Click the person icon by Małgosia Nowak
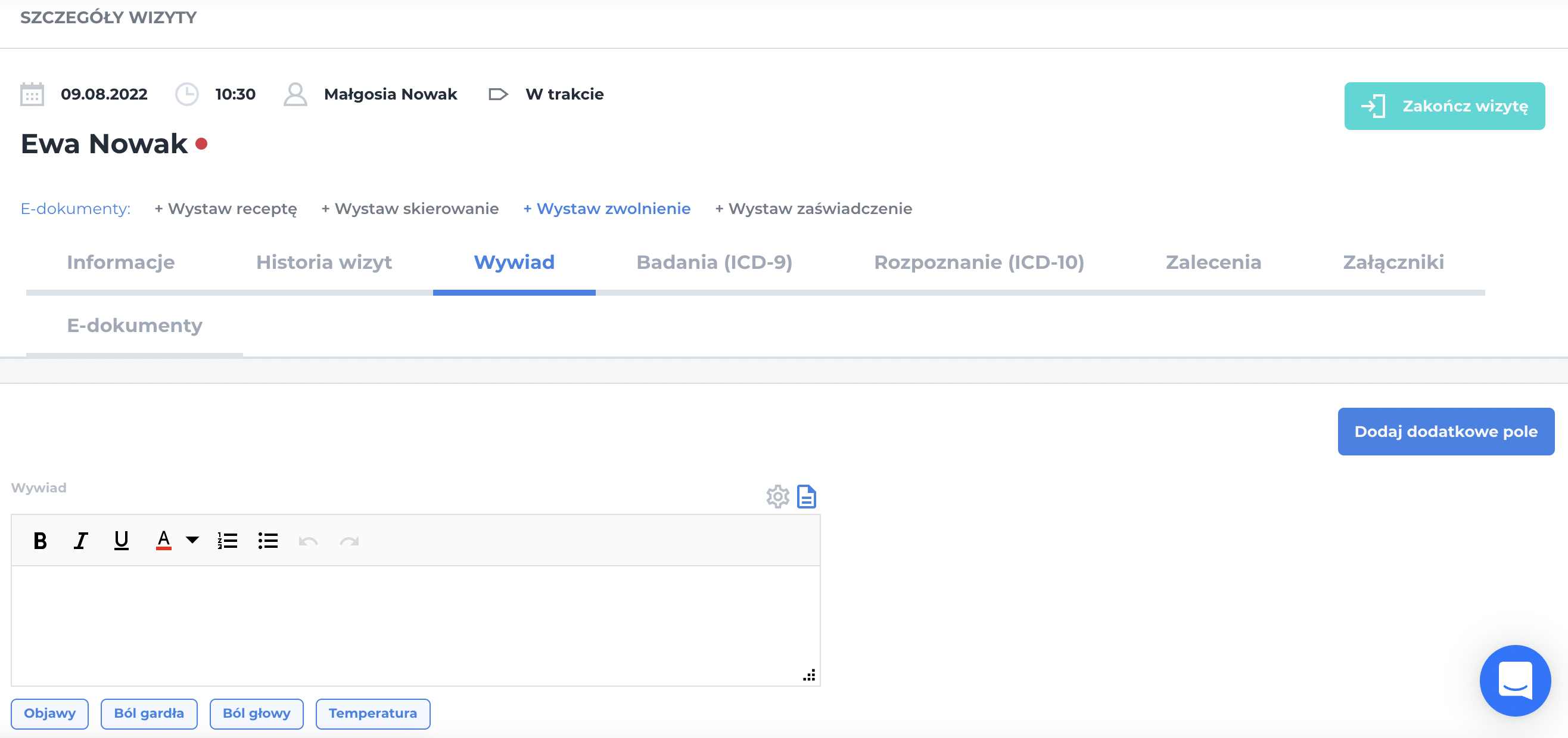Image resolution: width=1568 pixels, height=738 pixels. click(x=295, y=94)
